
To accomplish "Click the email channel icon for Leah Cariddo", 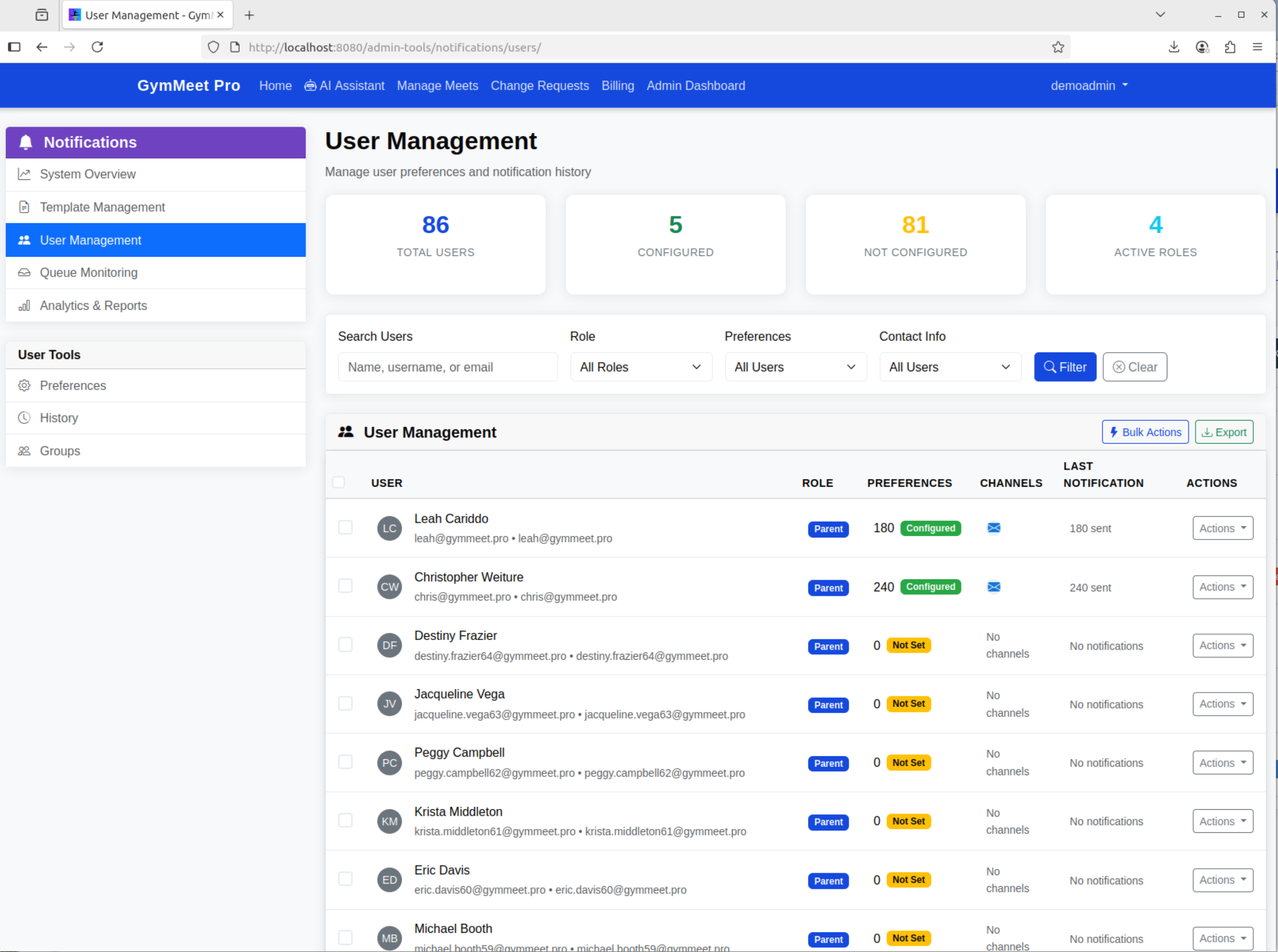I will pyautogui.click(x=994, y=528).
